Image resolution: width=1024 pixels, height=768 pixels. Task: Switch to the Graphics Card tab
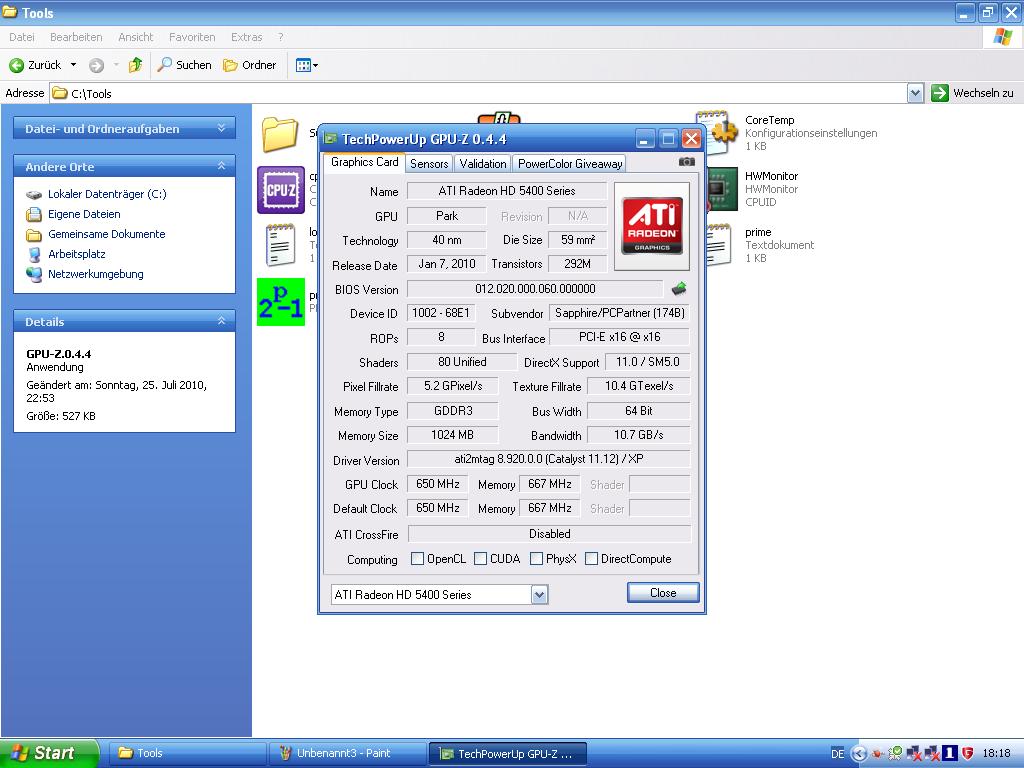[364, 162]
